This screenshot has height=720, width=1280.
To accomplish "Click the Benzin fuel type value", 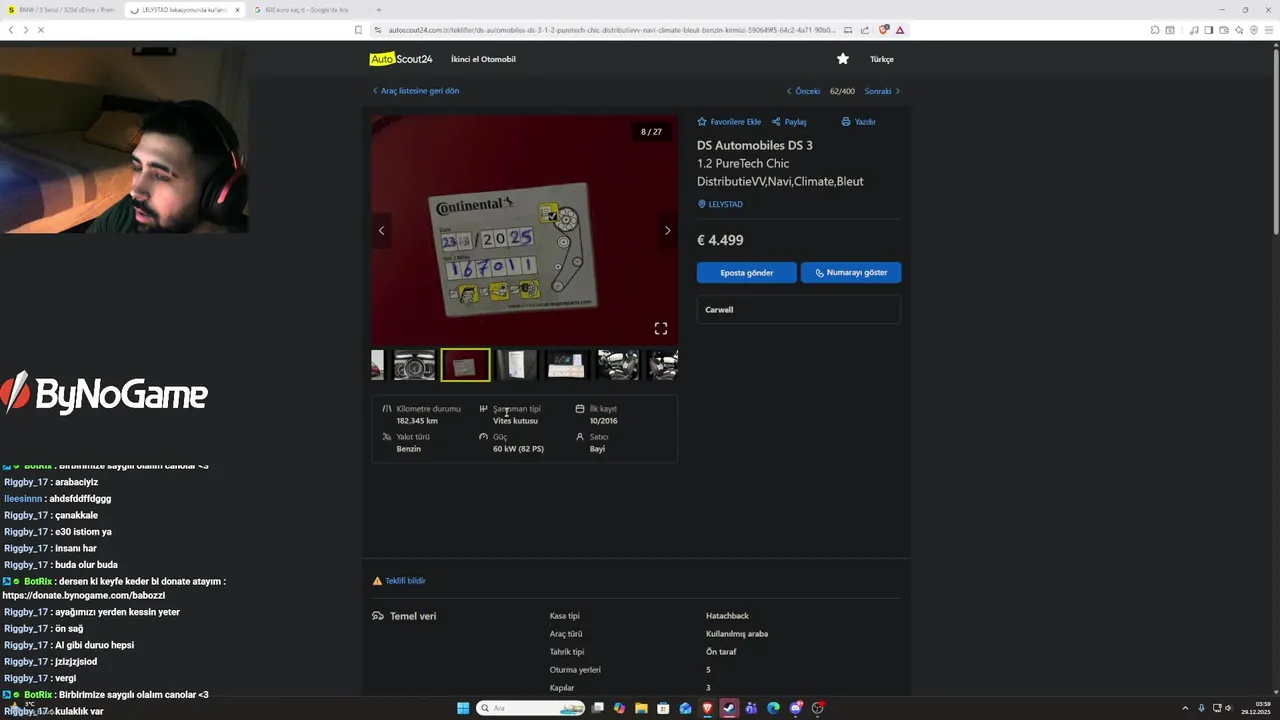I will 408,449.
